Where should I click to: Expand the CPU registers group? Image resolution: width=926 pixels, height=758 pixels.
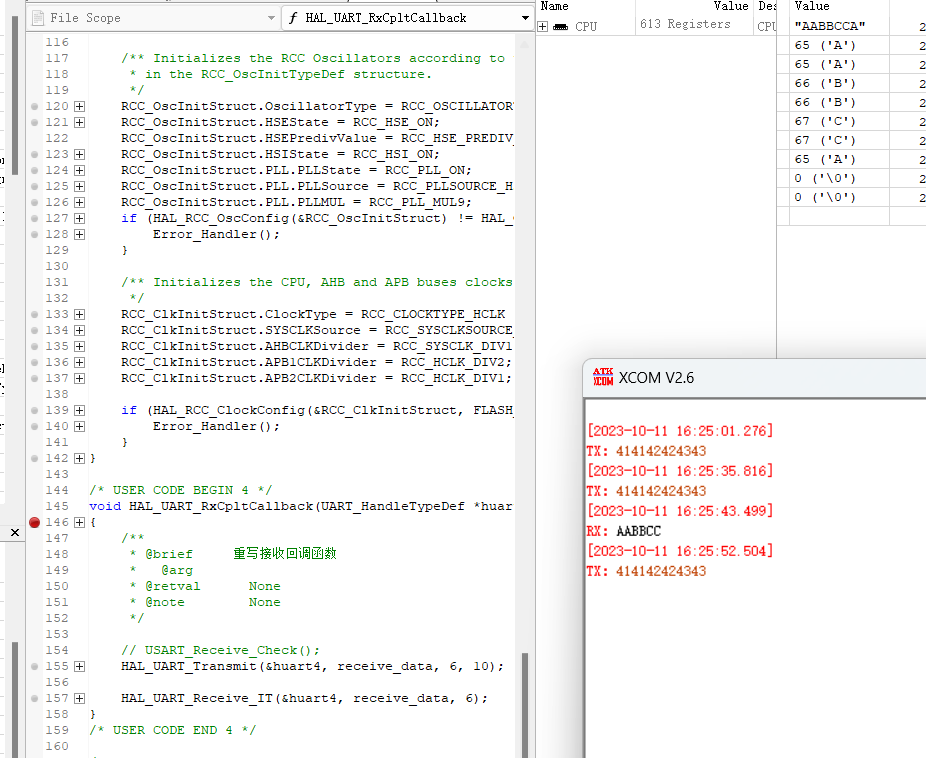point(543,27)
